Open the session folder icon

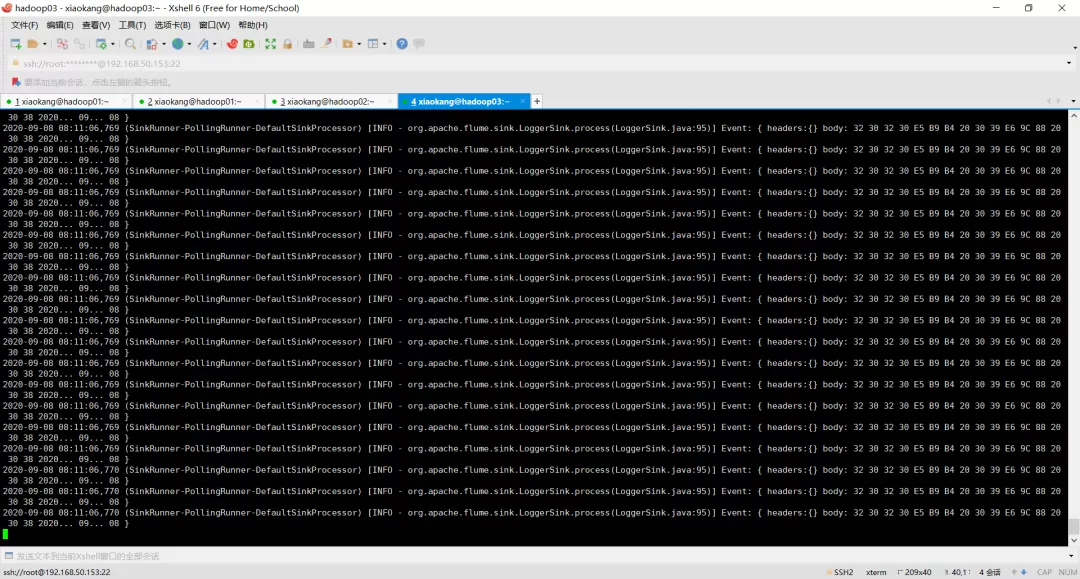tap(32, 44)
